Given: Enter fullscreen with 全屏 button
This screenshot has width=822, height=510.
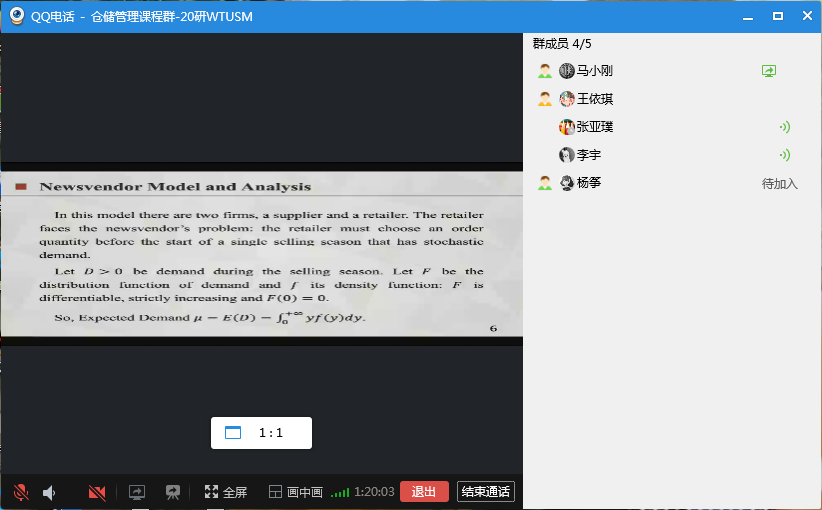Looking at the screenshot, I should 226,492.
